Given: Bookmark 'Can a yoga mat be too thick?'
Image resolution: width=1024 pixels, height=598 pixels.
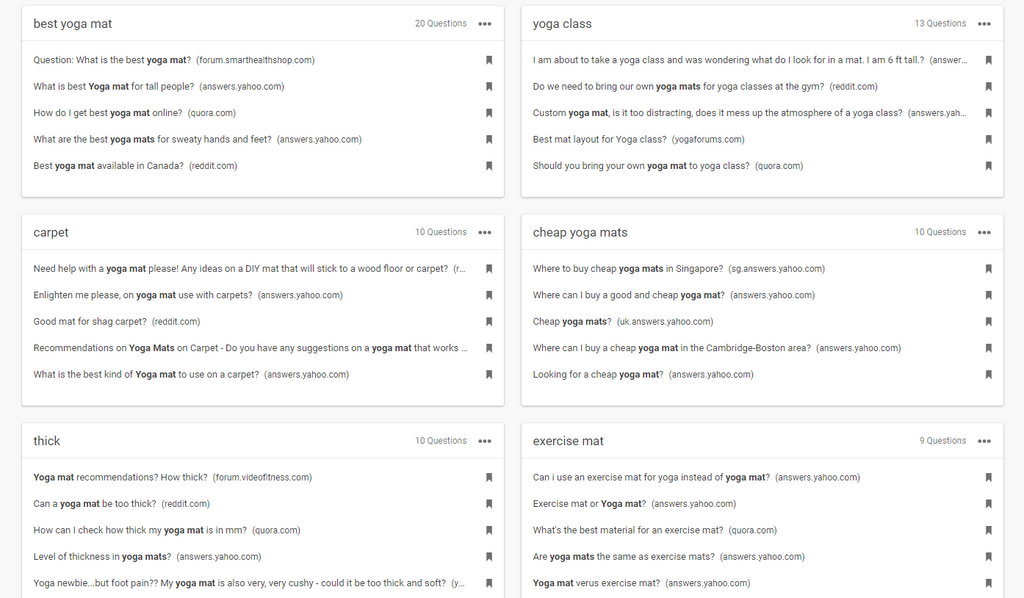Looking at the screenshot, I should [x=489, y=504].
